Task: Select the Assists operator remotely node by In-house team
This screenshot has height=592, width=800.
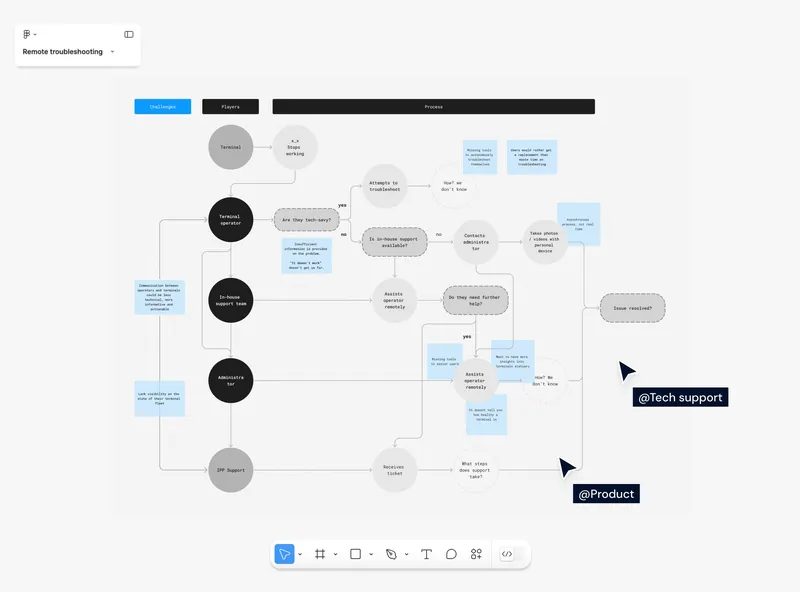Action: click(x=394, y=300)
